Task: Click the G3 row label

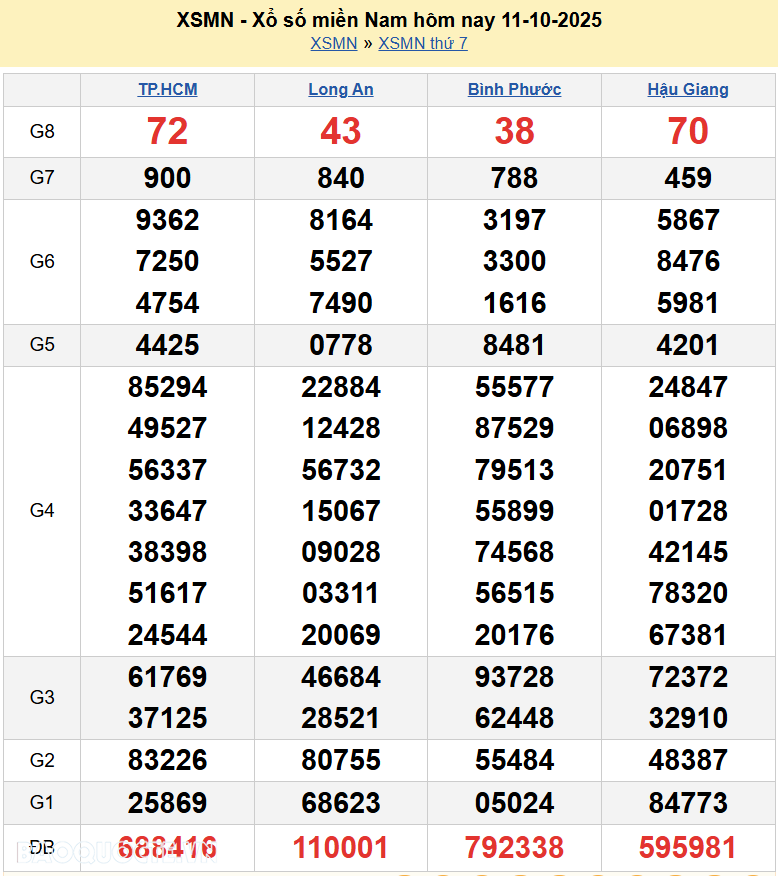Action: (42, 697)
